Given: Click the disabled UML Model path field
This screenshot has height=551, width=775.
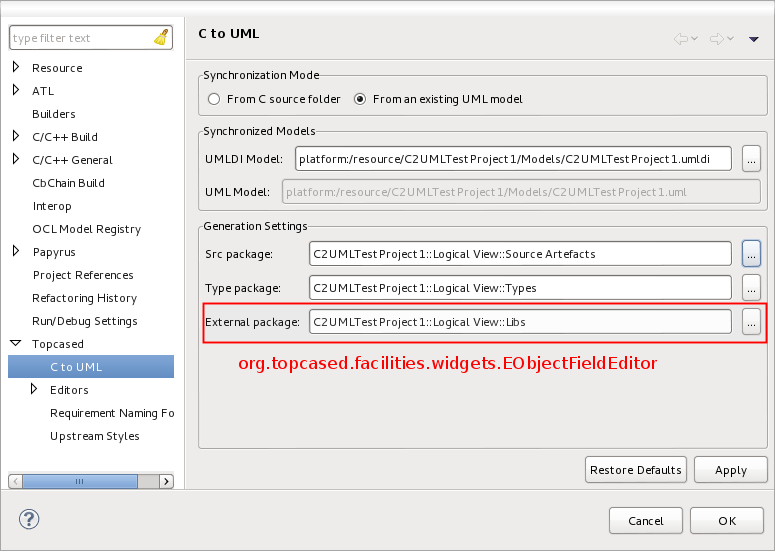Looking at the screenshot, I should click(x=521, y=192).
